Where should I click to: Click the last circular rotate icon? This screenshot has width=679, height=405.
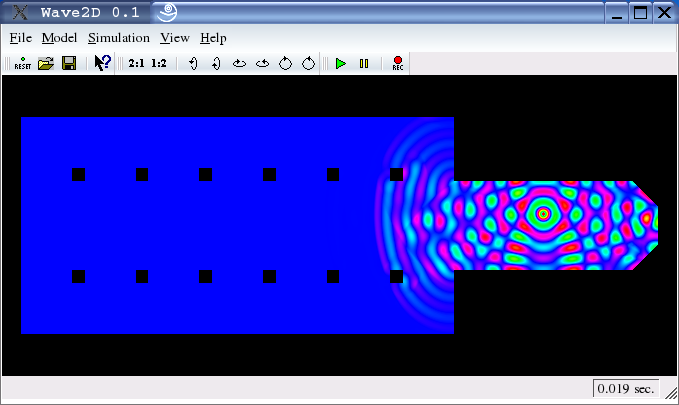pos(309,64)
